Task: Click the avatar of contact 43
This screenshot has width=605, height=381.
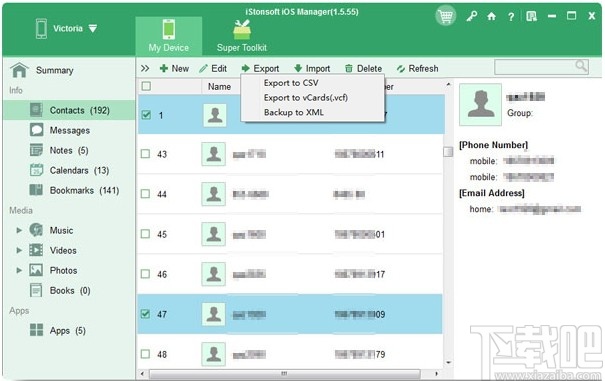Action: click(x=213, y=154)
